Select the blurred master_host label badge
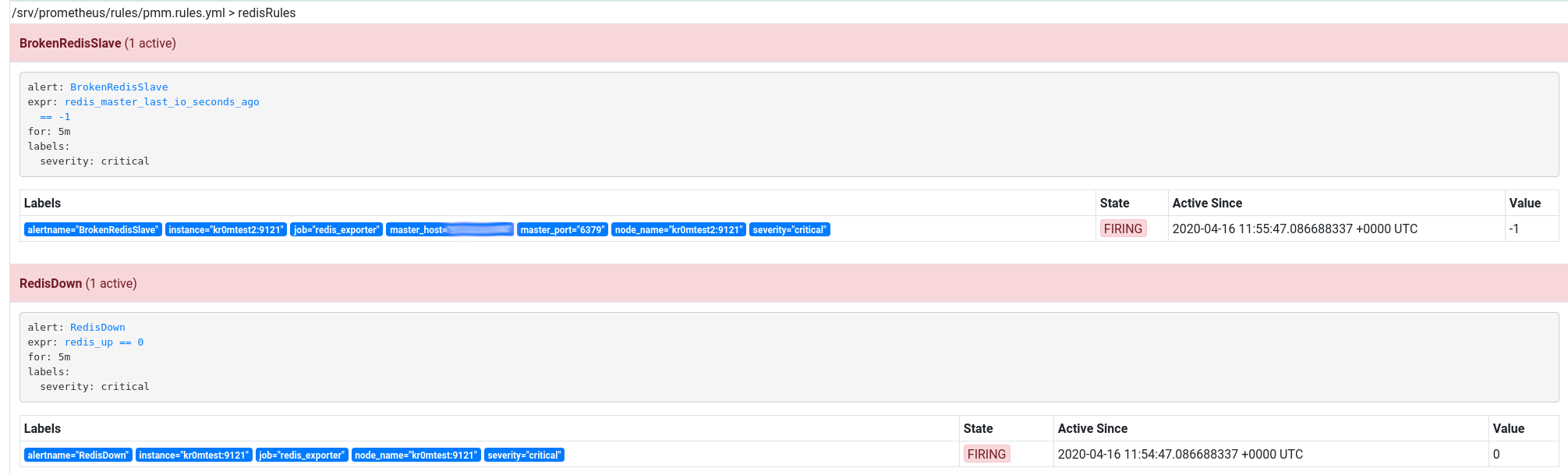1568x475 pixels. (x=450, y=230)
